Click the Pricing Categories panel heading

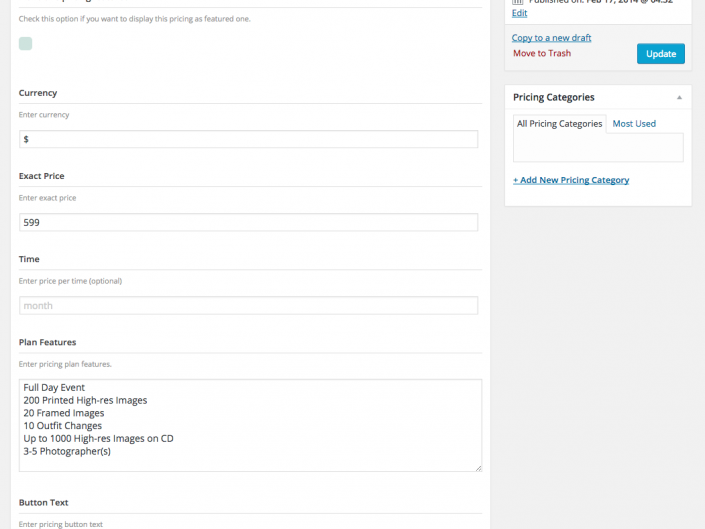coord(553,97)
